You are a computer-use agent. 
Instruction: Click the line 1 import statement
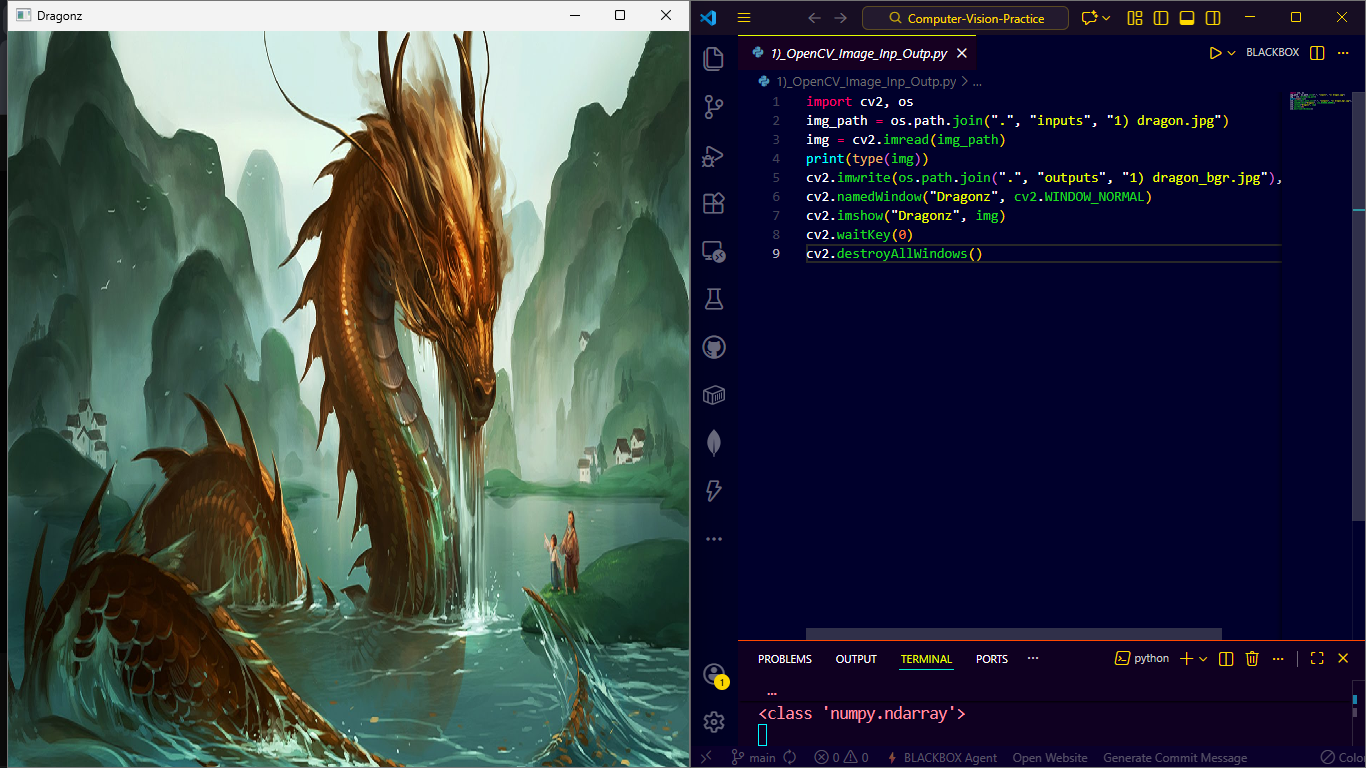[x=859, y=101]
